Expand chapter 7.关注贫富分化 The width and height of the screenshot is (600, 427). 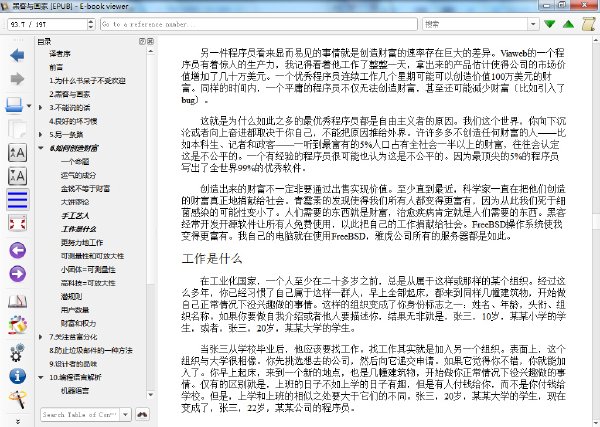(41, 337)
